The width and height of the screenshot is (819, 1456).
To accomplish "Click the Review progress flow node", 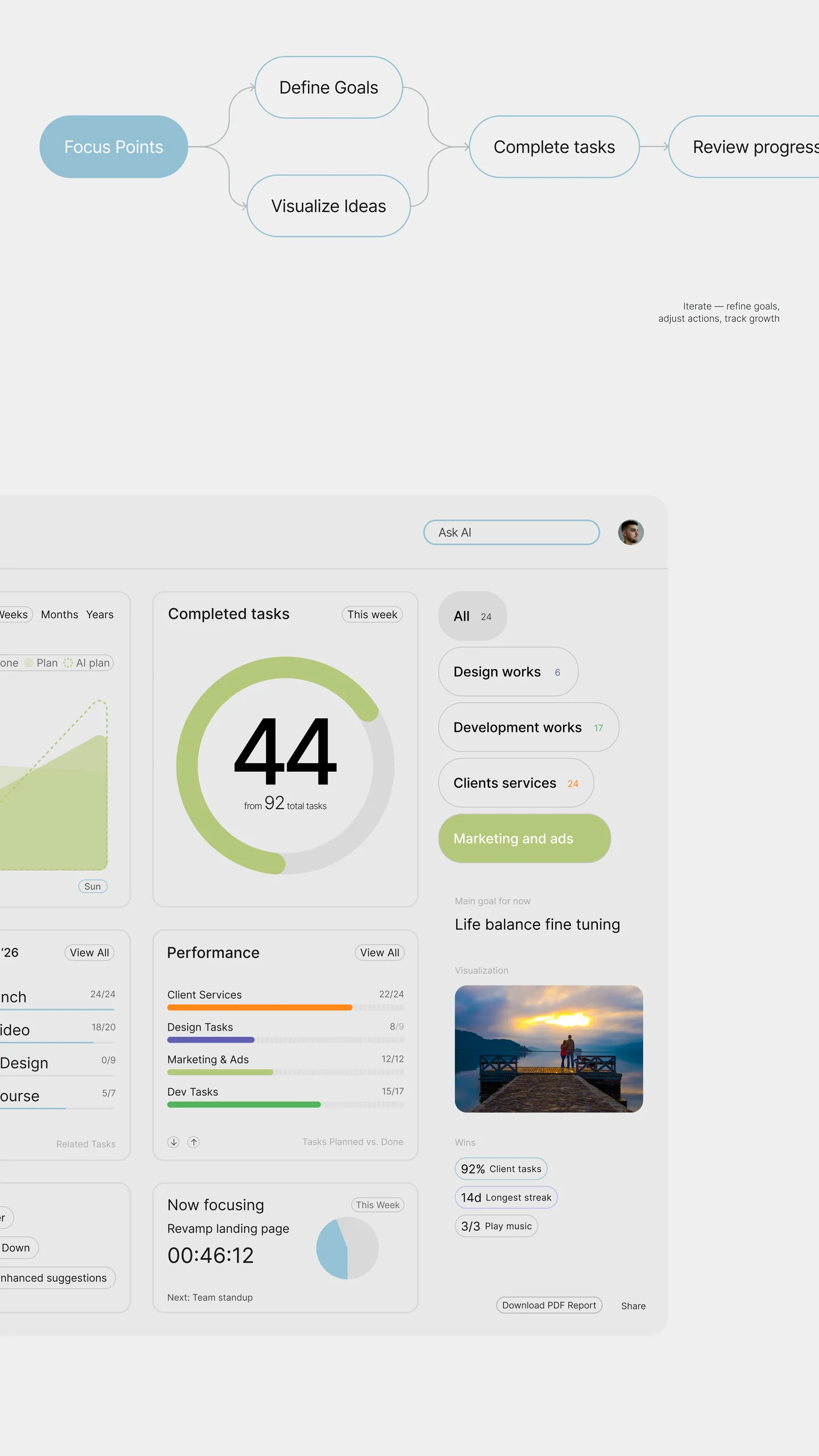I will [x=744, y=147].
